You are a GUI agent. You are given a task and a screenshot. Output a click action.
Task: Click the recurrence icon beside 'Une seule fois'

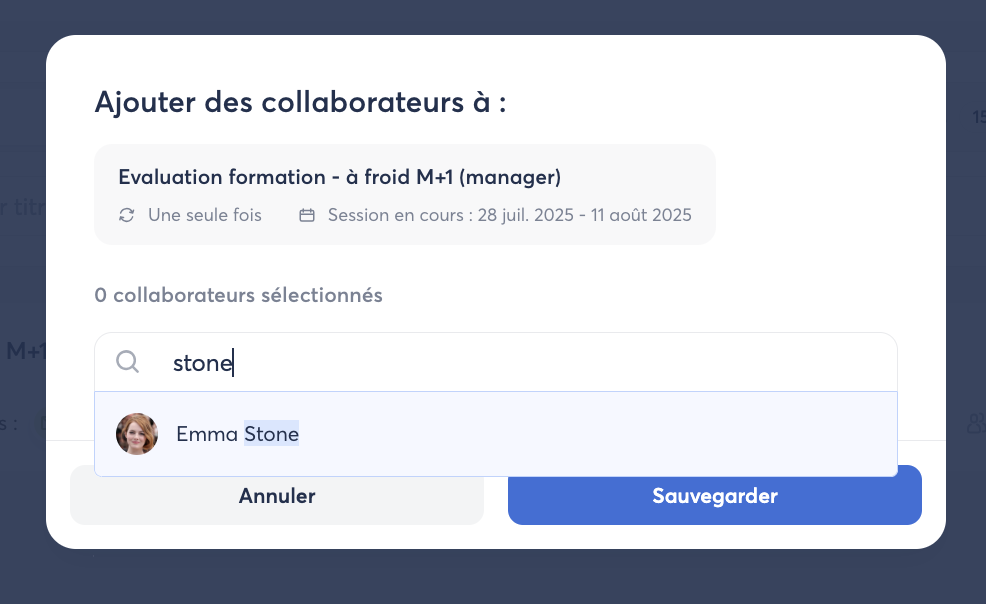coord(127,215)
